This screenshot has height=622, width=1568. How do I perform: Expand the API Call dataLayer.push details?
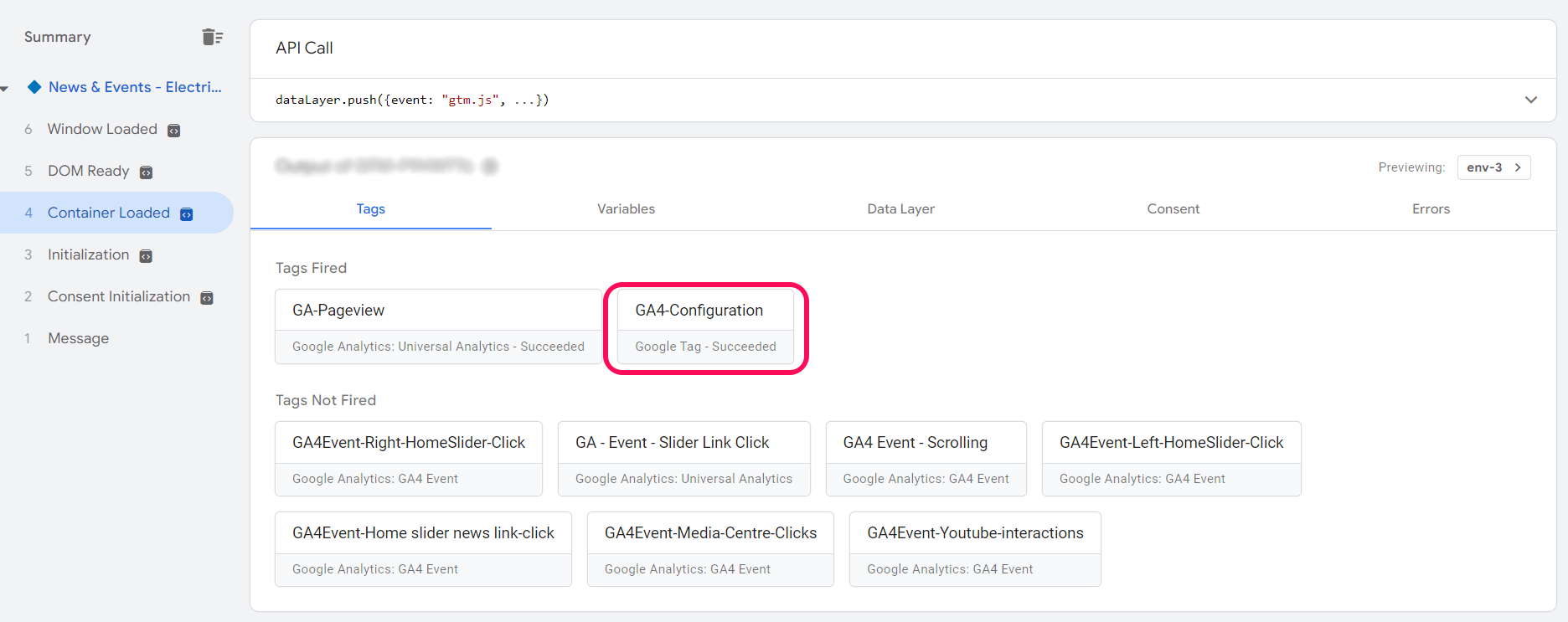[1530, 100]
